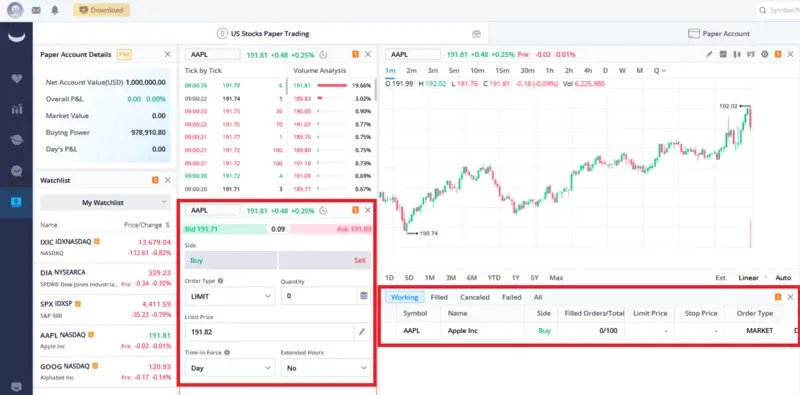Open Time-in-Force Day dropdown
The height and width of the screenshot is (395, 800).
pos(230,367)
